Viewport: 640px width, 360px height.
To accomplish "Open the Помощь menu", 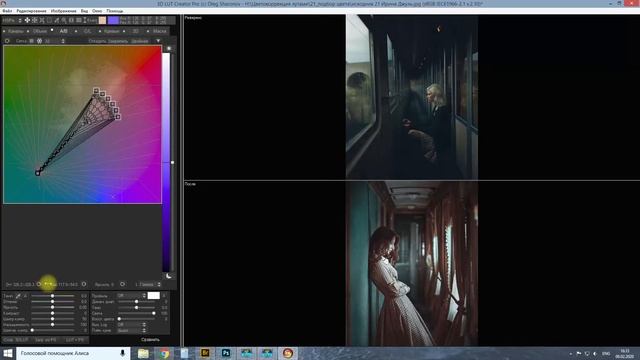I will pyautogui.click(x=115, y=11).
